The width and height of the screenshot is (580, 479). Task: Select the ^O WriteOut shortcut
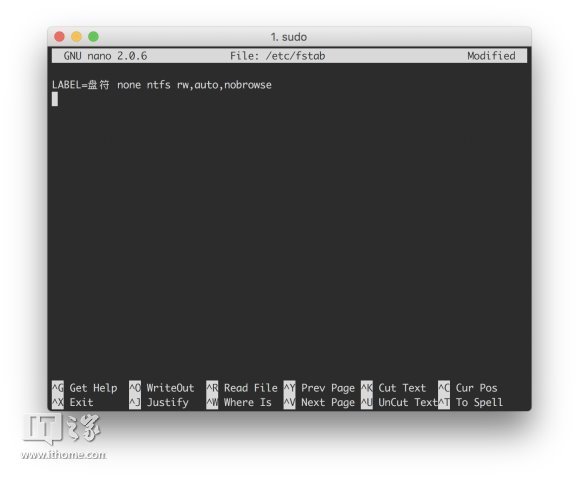(162, 388)
